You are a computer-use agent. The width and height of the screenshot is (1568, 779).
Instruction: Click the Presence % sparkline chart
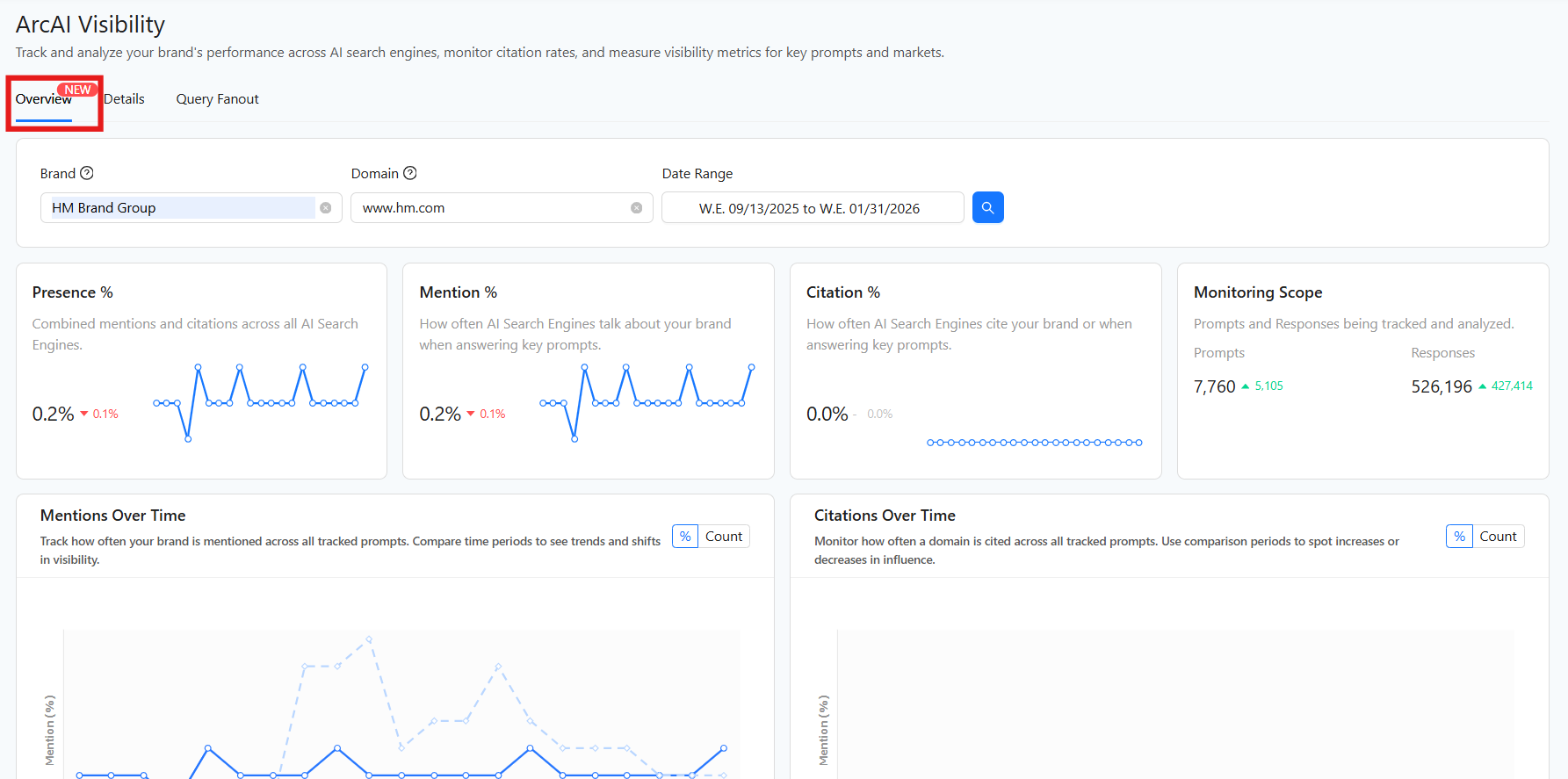point(260,402)
